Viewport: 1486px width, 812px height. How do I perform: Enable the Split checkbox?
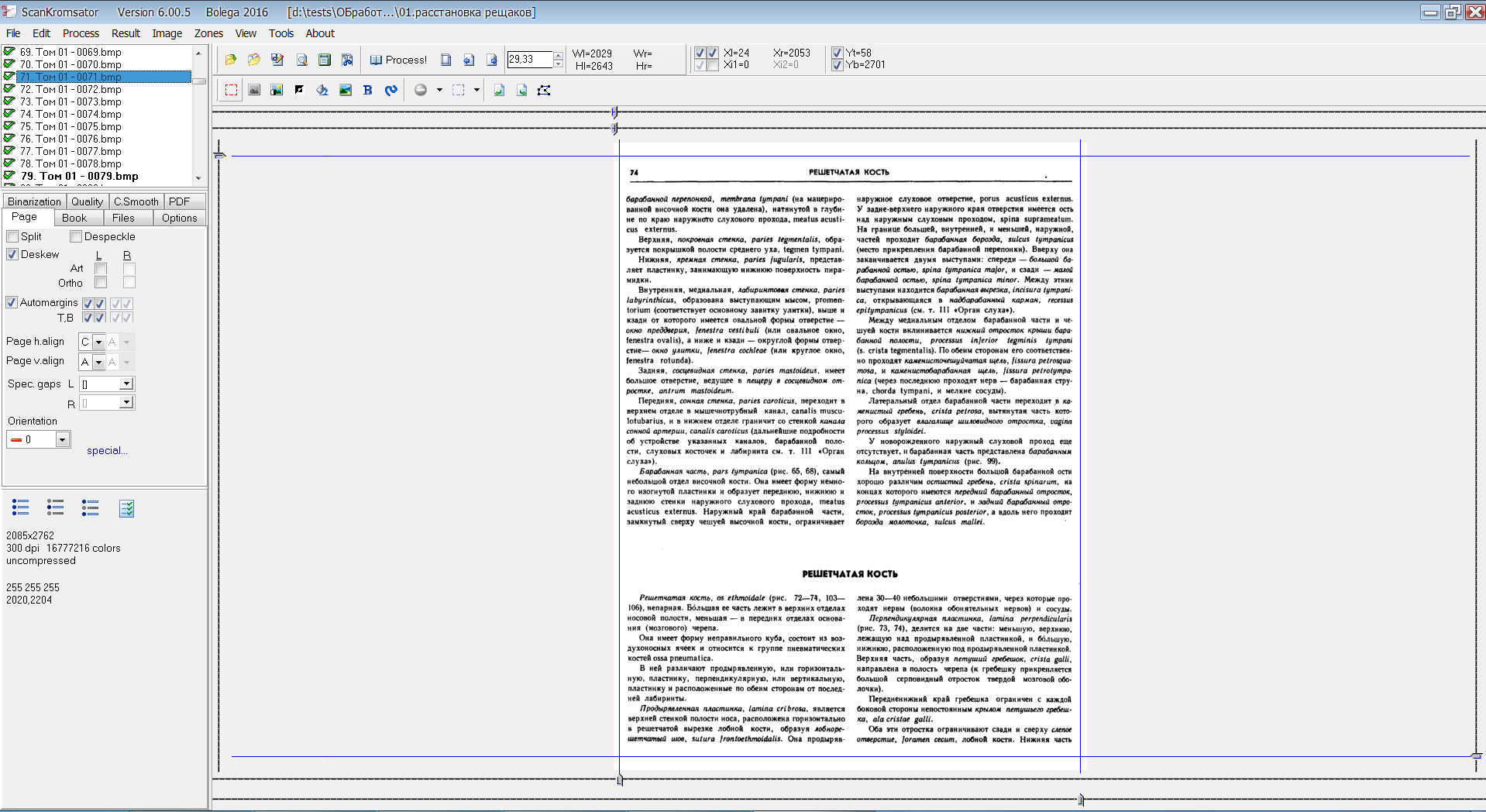(12, 236)
